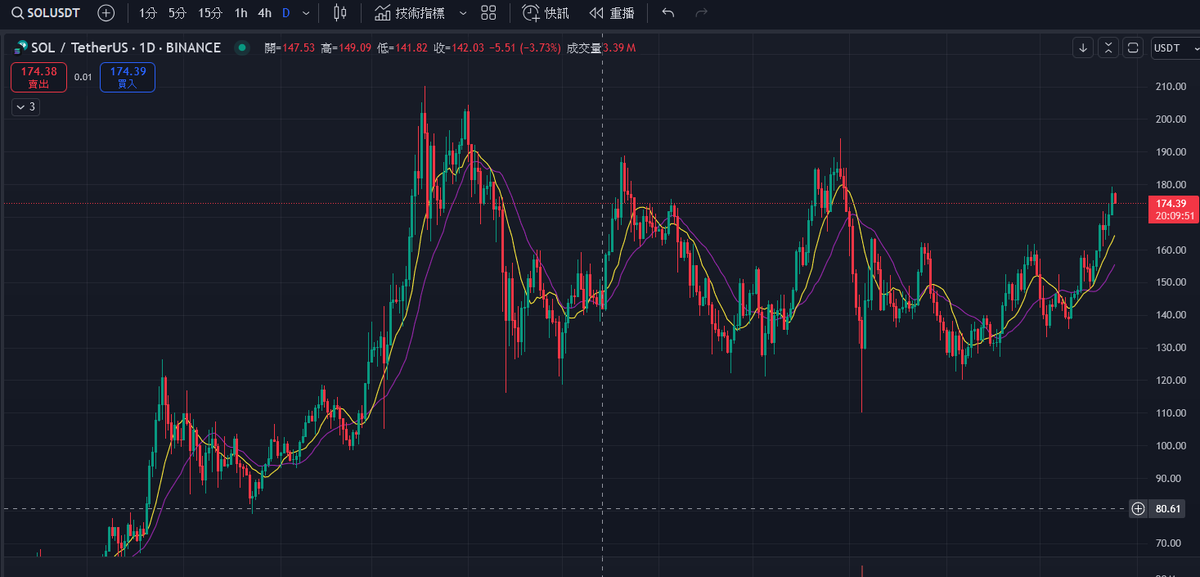Image resolution: width=1200 pixels, height=577 pixels.
Task: Click the 200.00 price axis label
Action: (x=1170, y=119)
